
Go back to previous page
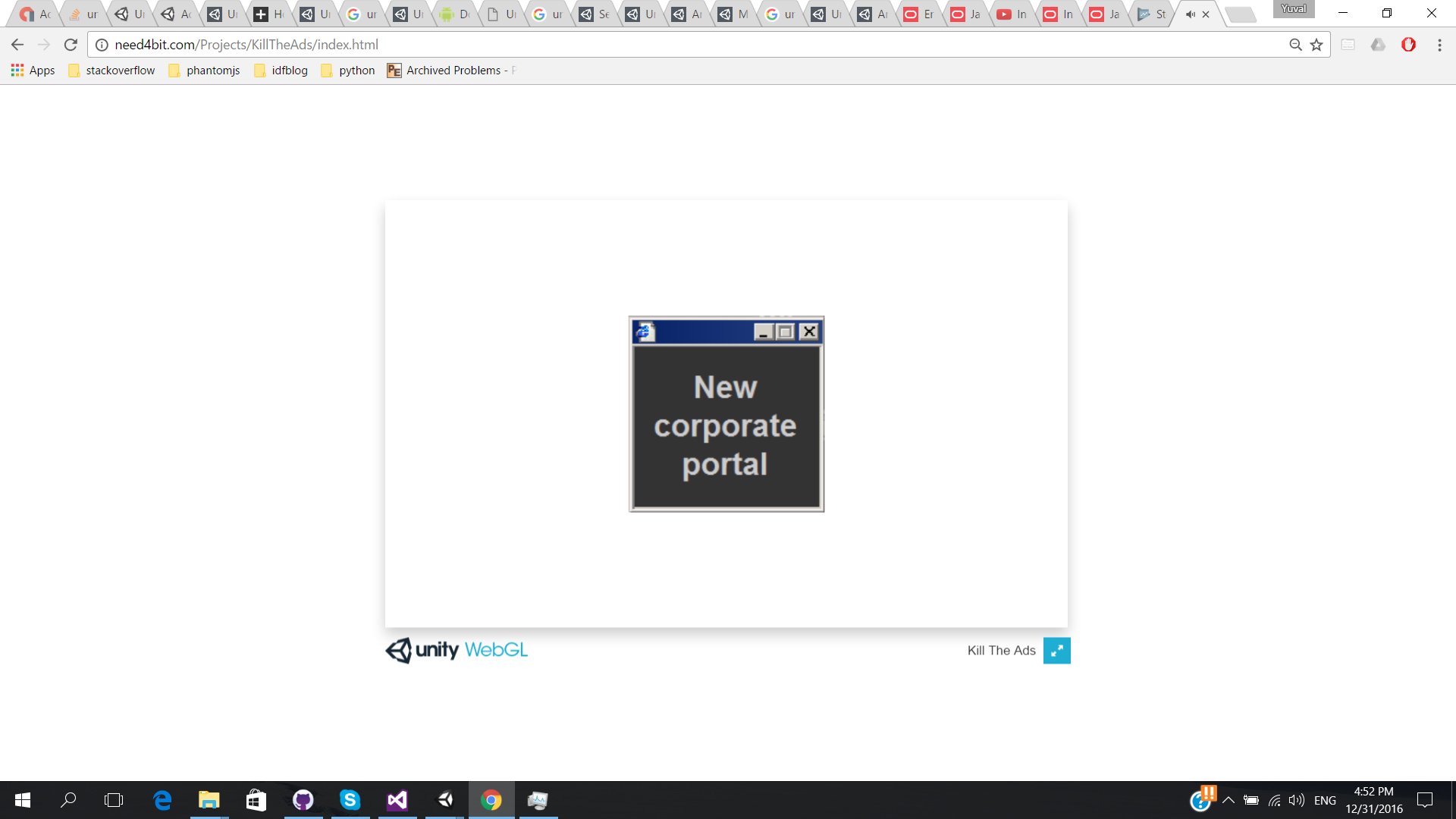17,45
